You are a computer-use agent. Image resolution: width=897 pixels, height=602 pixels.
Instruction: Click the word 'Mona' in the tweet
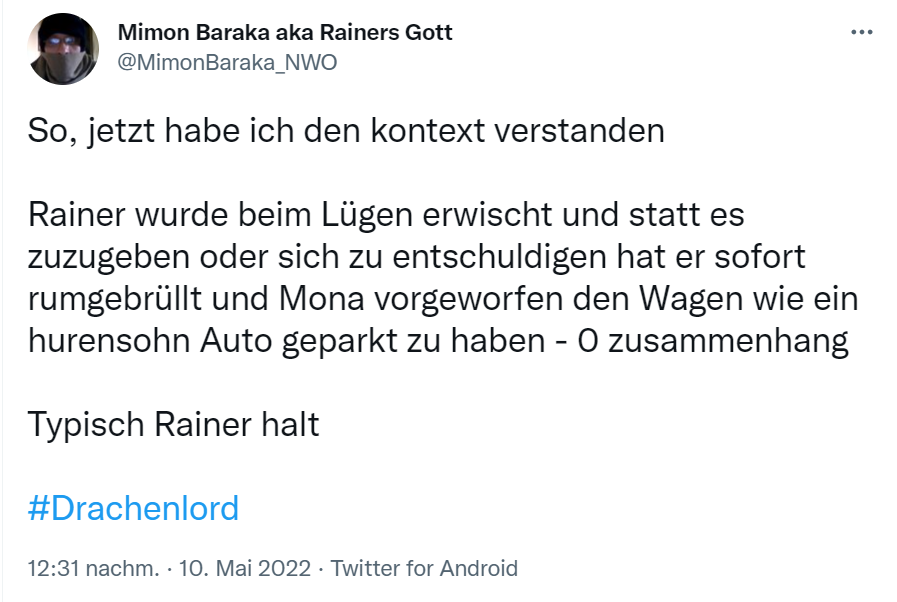click(x=322, y=299)
